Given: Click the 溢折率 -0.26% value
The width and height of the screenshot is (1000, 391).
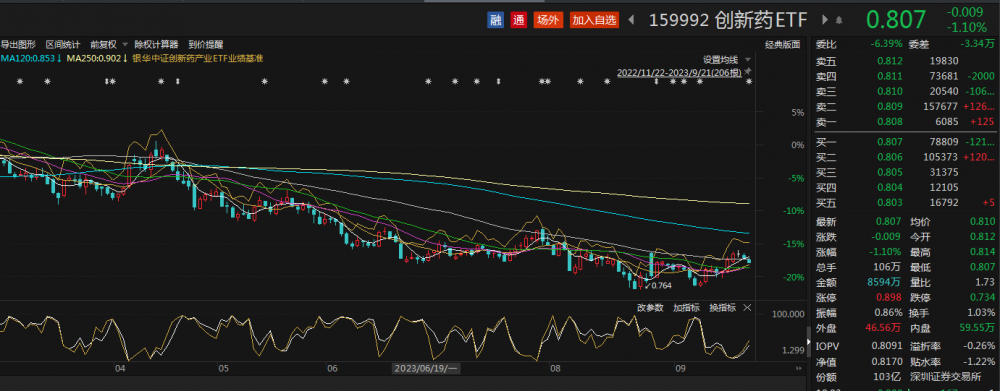Looking at the screenshot, I should [x=978, y=347].
